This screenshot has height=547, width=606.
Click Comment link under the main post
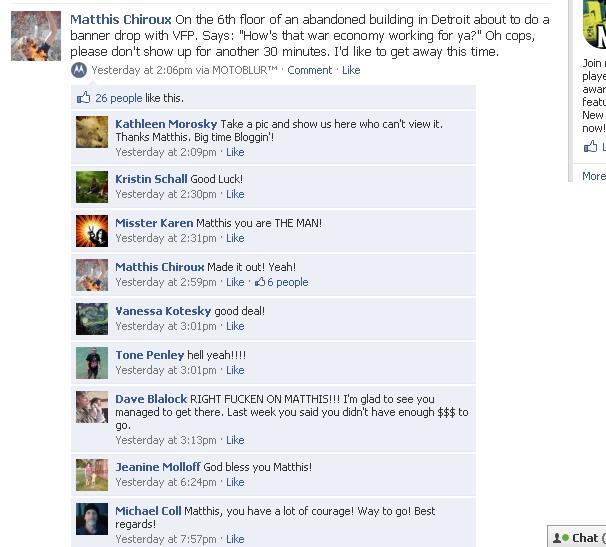click(x=310, y=70)
